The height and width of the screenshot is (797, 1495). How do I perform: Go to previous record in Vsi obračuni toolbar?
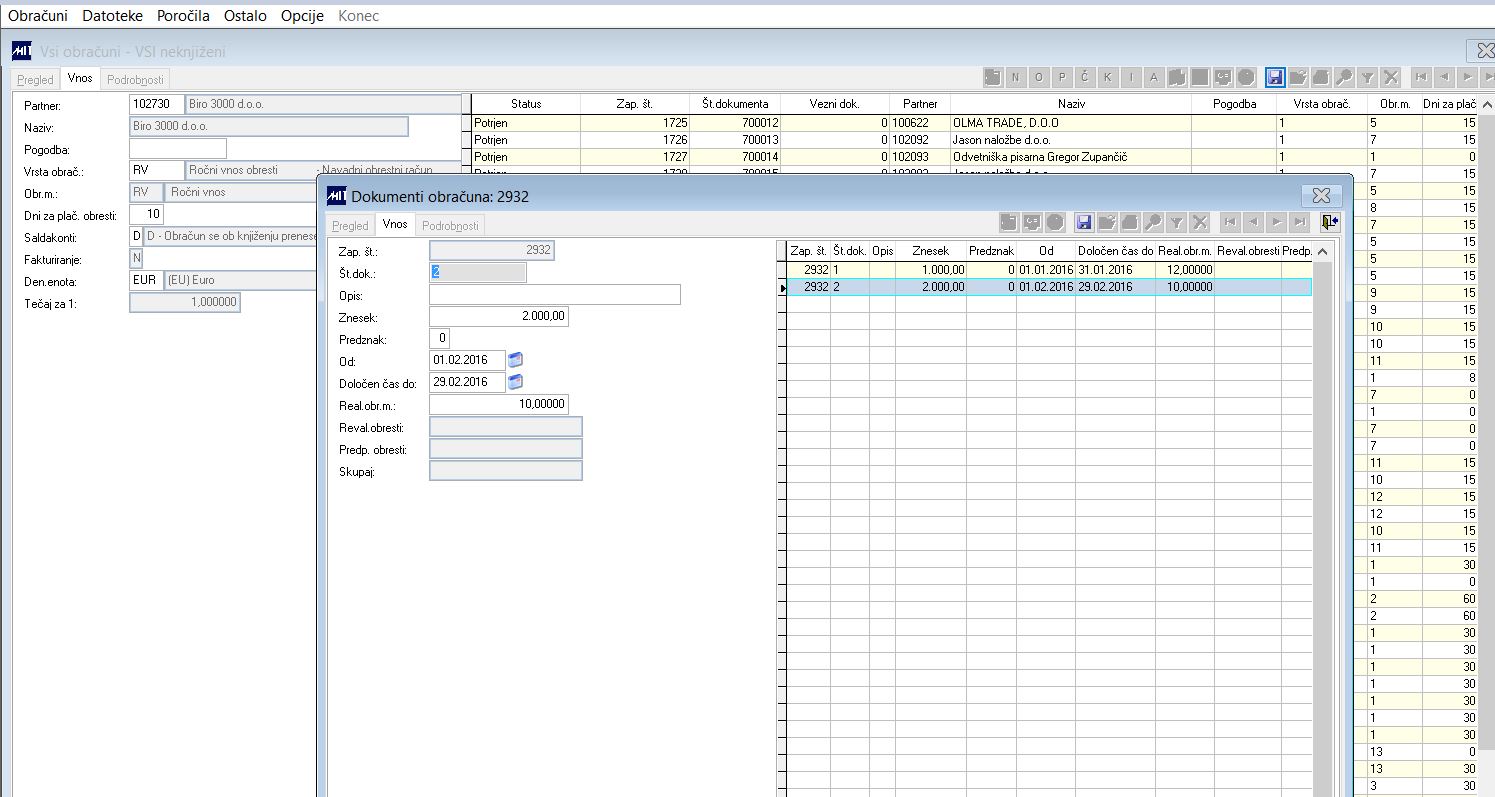(x=1444, y=77)
